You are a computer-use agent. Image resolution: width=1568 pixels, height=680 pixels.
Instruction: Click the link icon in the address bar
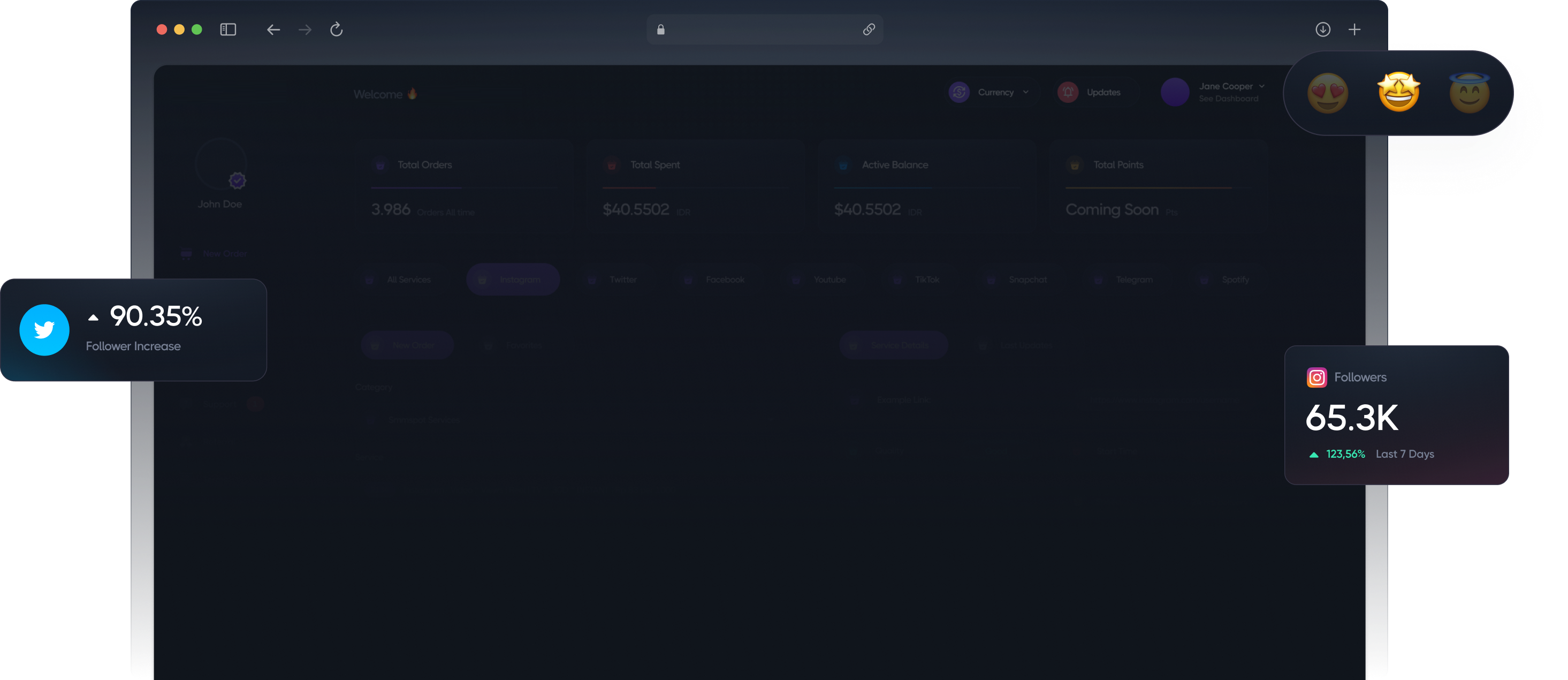[869, 29]
